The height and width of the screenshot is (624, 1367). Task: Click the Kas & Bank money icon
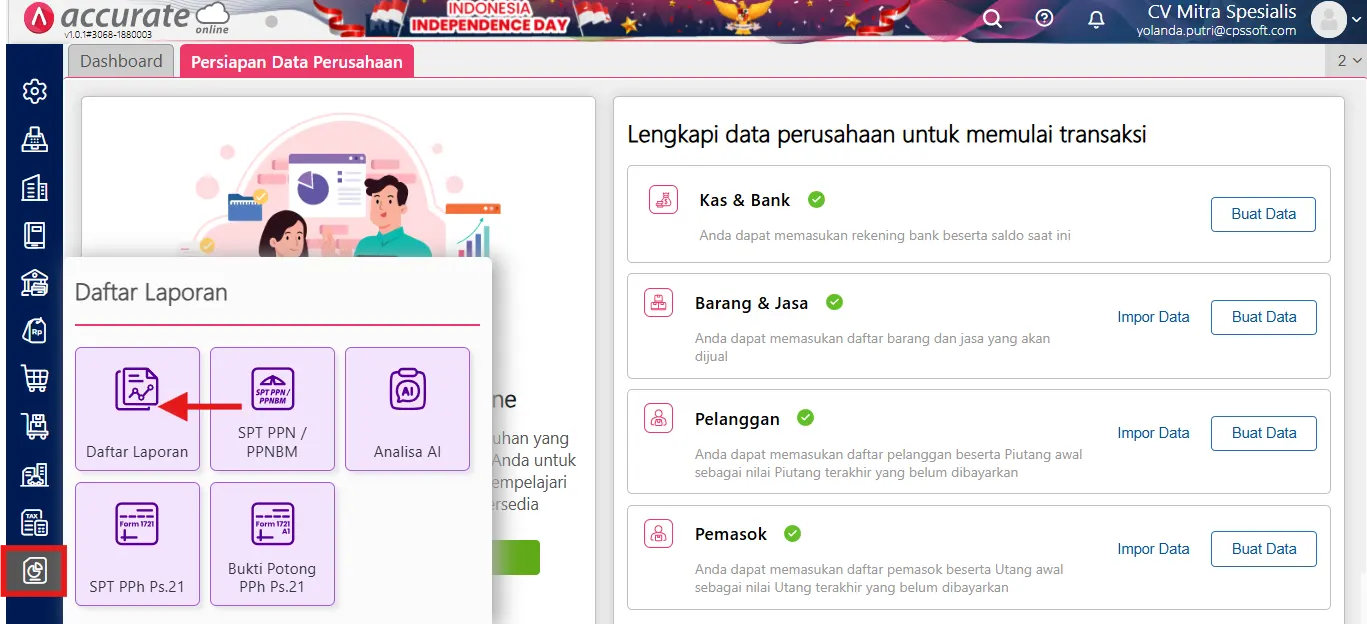[x=661, y=199]
